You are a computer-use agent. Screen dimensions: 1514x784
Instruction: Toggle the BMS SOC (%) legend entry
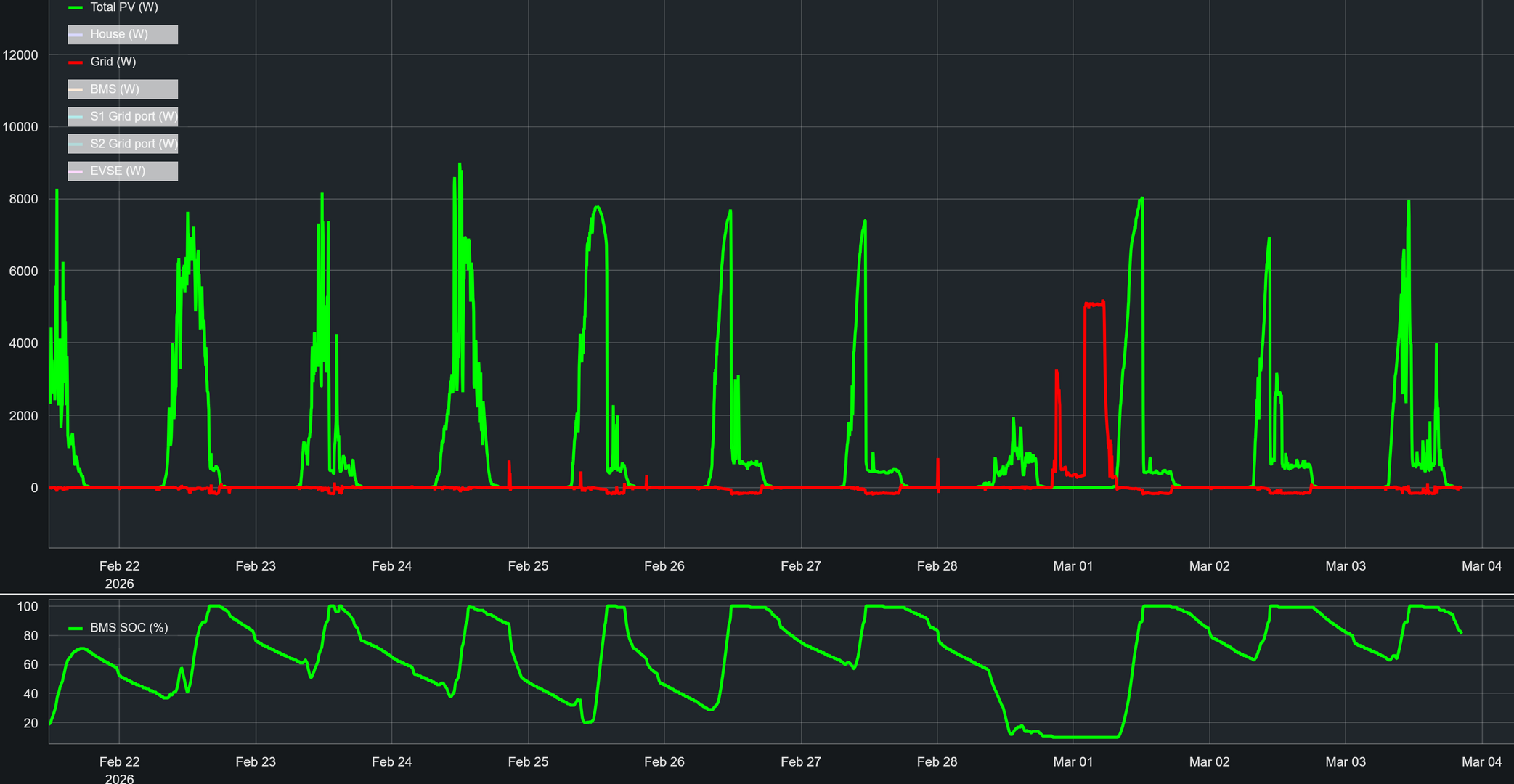click(129, 628)
